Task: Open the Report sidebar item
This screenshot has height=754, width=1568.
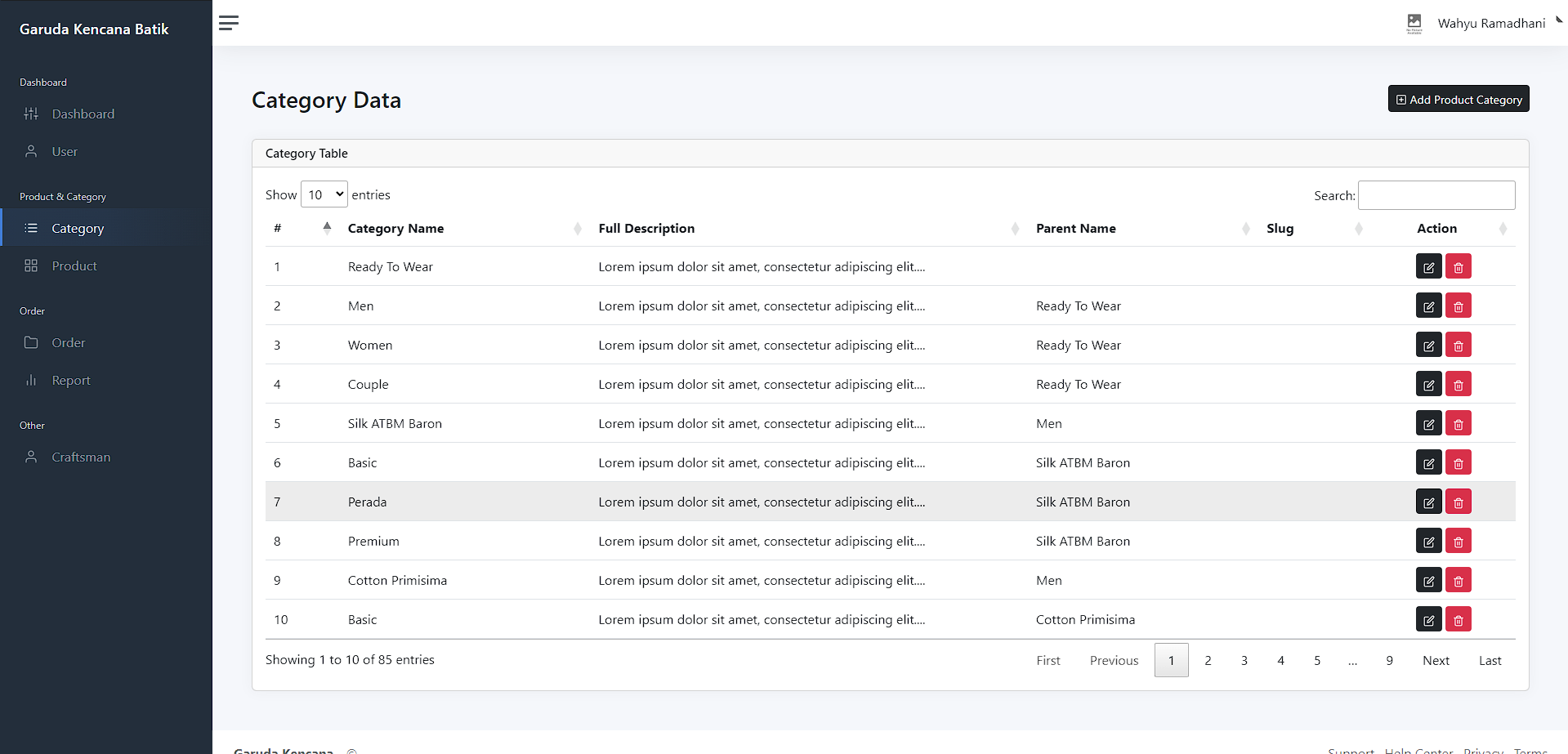Action: click(71, 381)
